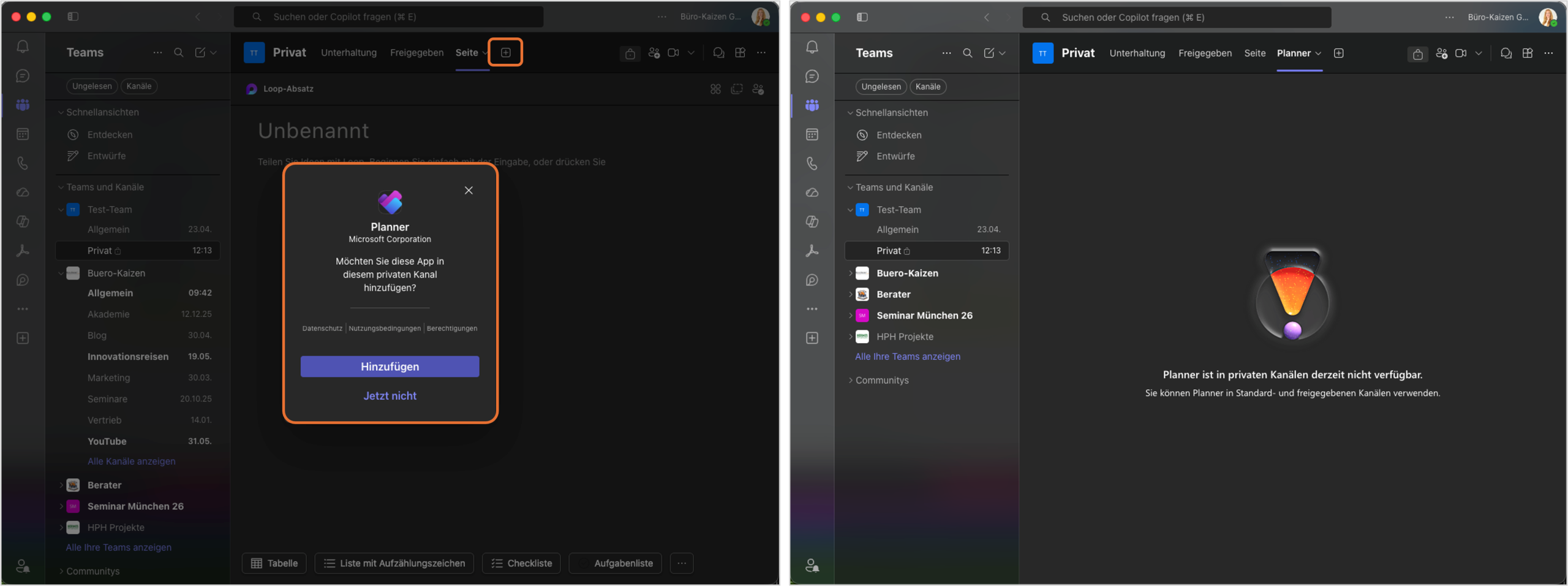This screenshot has width=1568, height=586.
Task: Toggle Kanäle filter in left window
Action: point(139,86)
